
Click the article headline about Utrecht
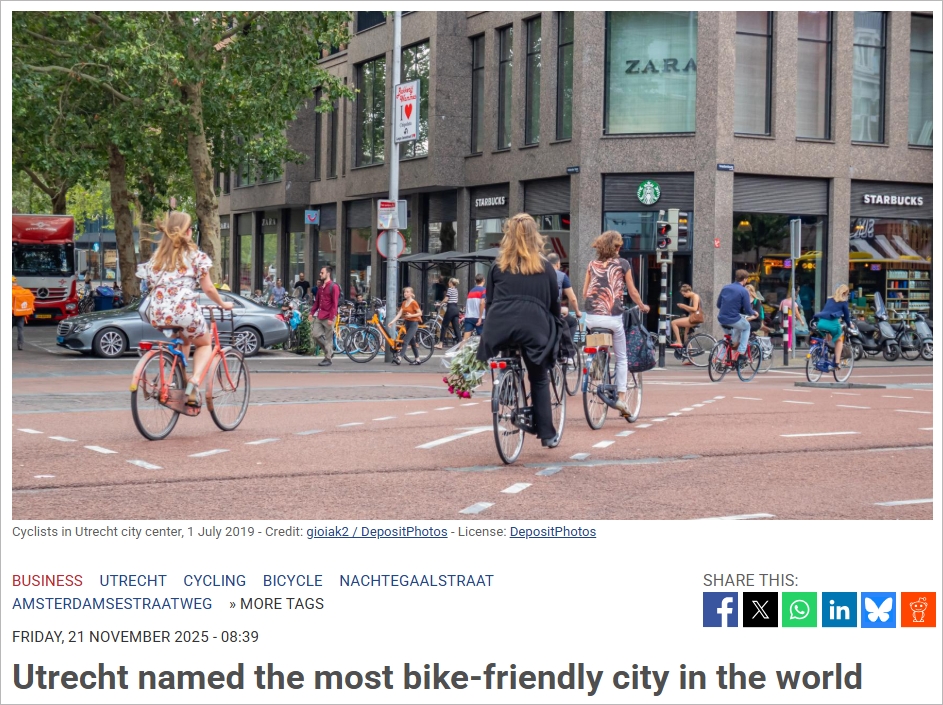(437, 677)
